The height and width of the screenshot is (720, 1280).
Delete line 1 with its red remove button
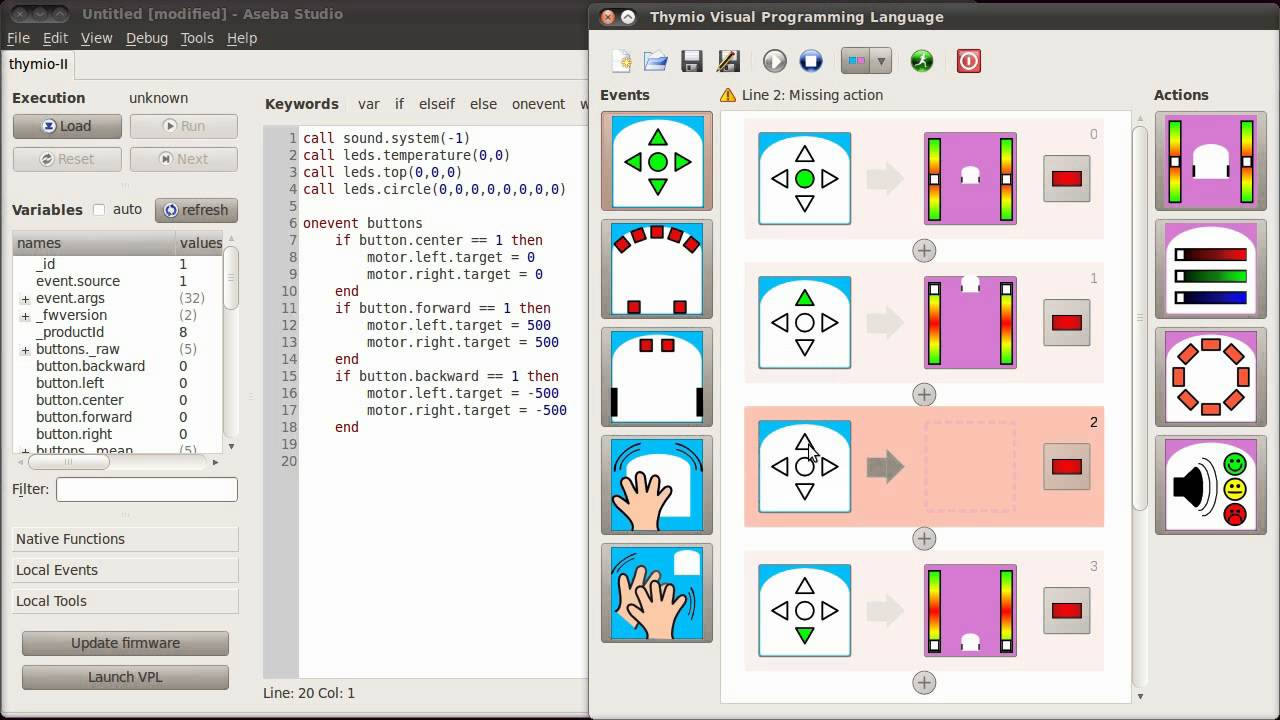click(x=1067, y=323)
